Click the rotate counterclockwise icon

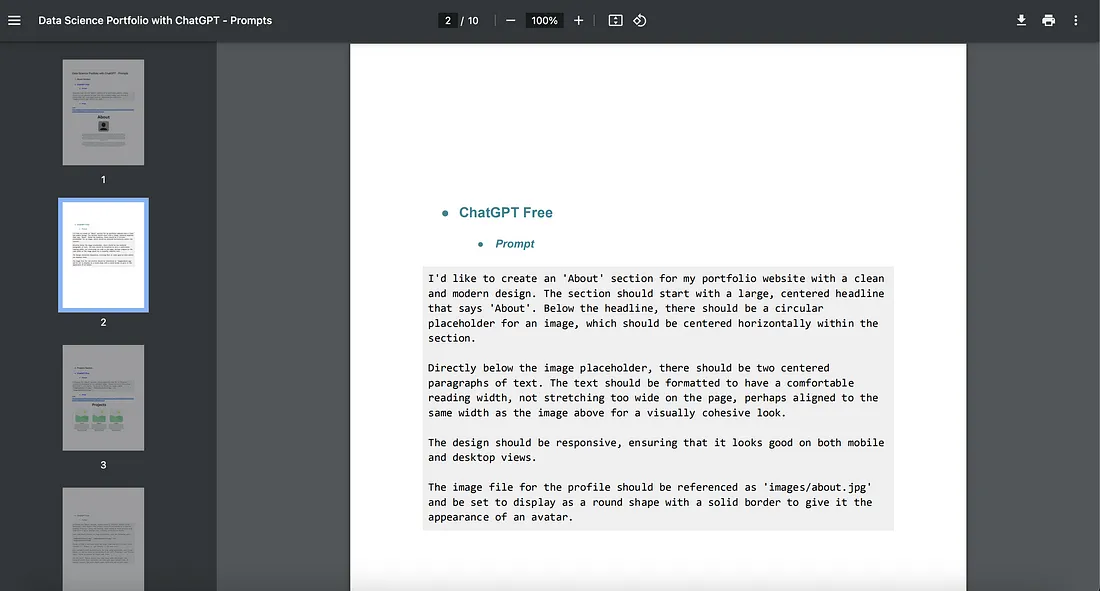(x=640, y=20)
